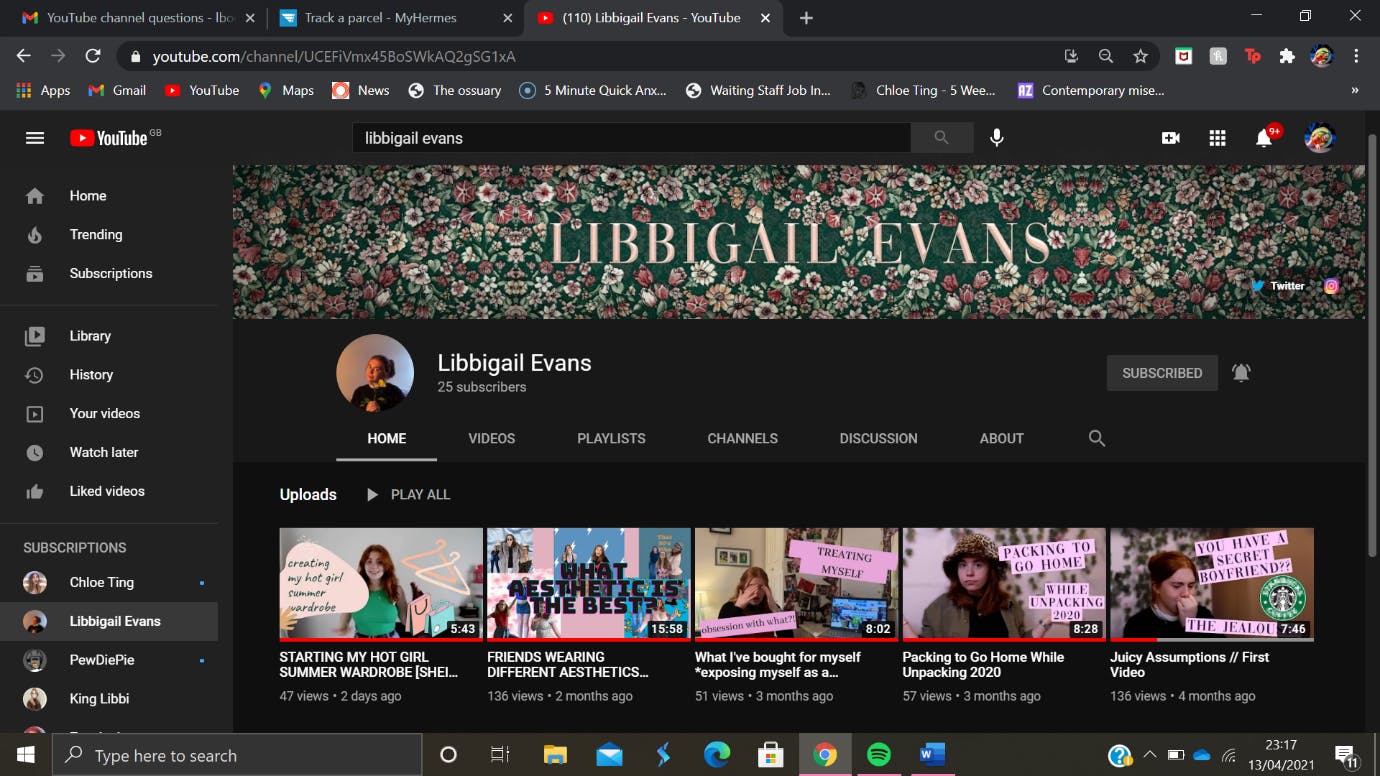Switch to the VIDEOS tab
The height and width of the screenshot is (776, 1380).
tap(491, 438)
